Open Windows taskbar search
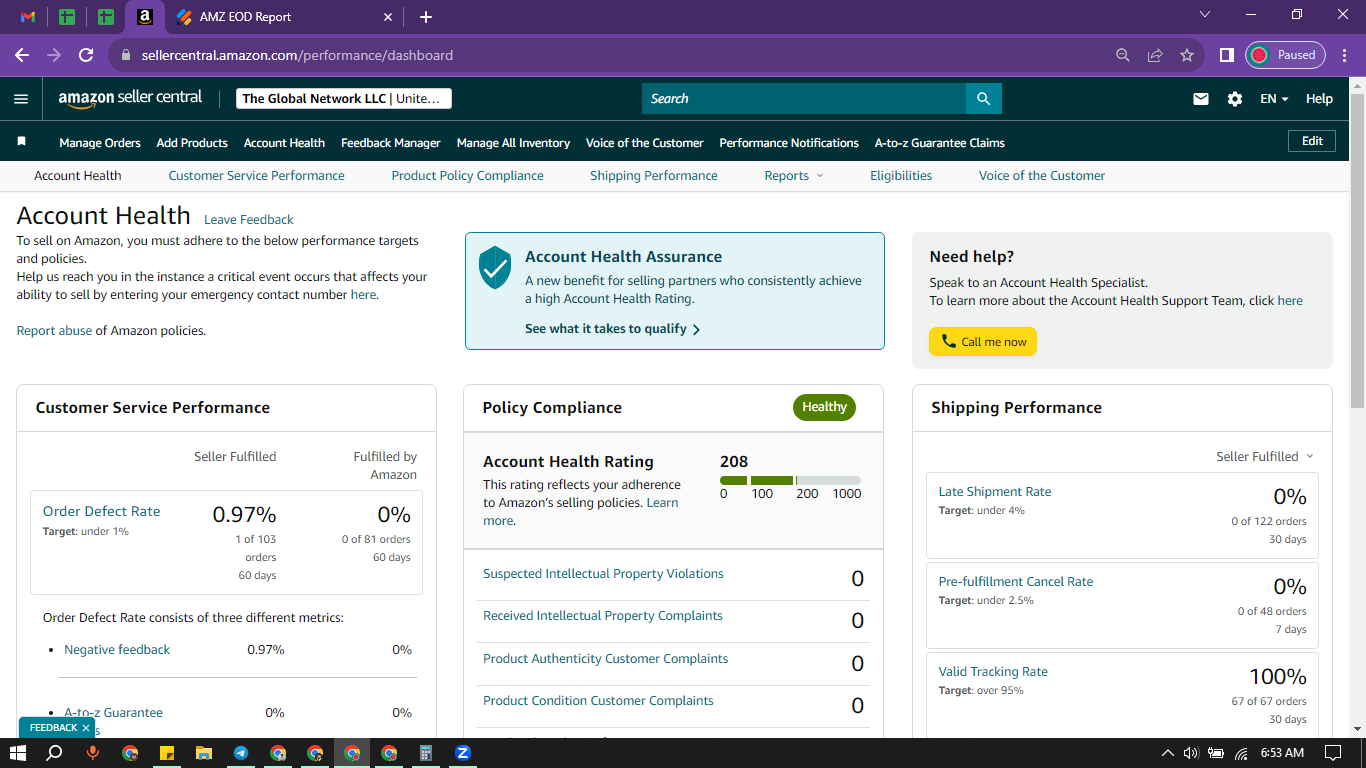Image resolution: width=1366 pixels, height=768 pixels. coord(55,753)
